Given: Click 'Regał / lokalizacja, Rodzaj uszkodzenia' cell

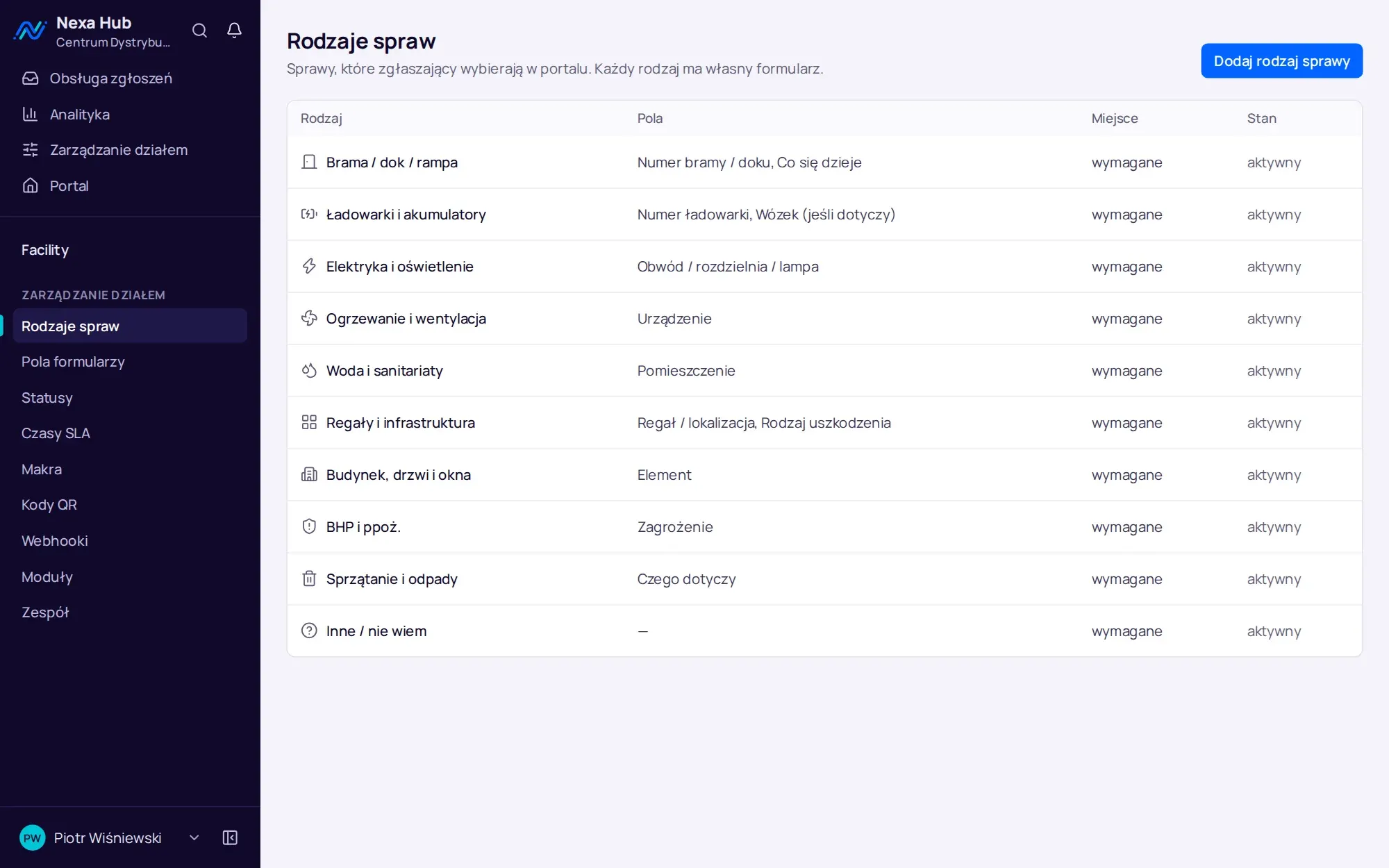Looking at the screenshot, I should [x=764, y=423].
